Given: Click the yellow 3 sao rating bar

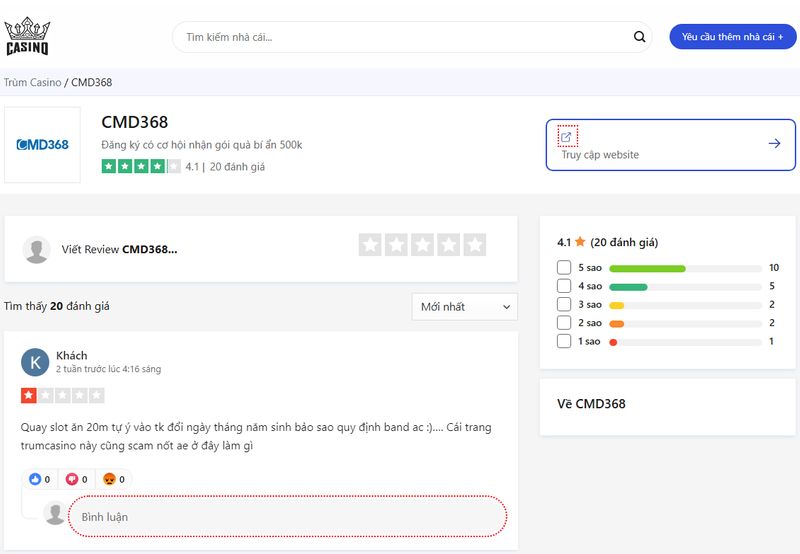Looking at the screenshot, I should click(616, 305).
